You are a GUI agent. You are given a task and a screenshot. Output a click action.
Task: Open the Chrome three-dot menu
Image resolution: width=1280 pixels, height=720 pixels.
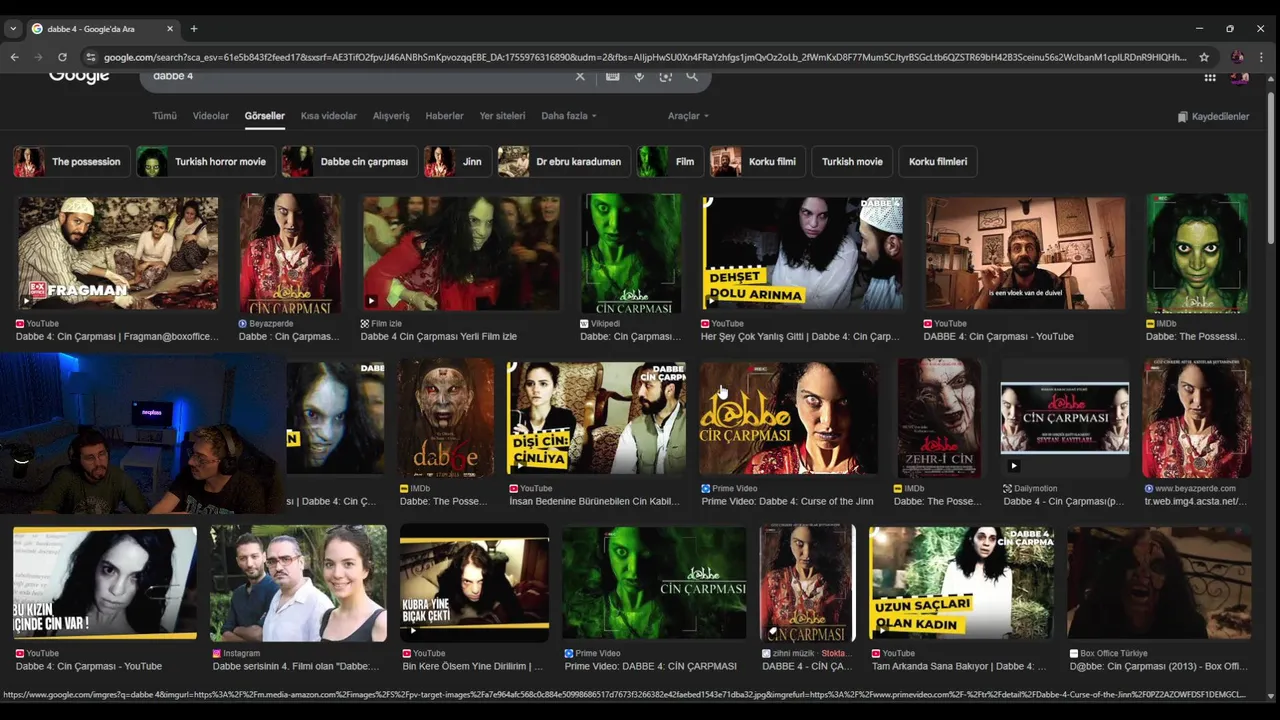(1262, 57)
